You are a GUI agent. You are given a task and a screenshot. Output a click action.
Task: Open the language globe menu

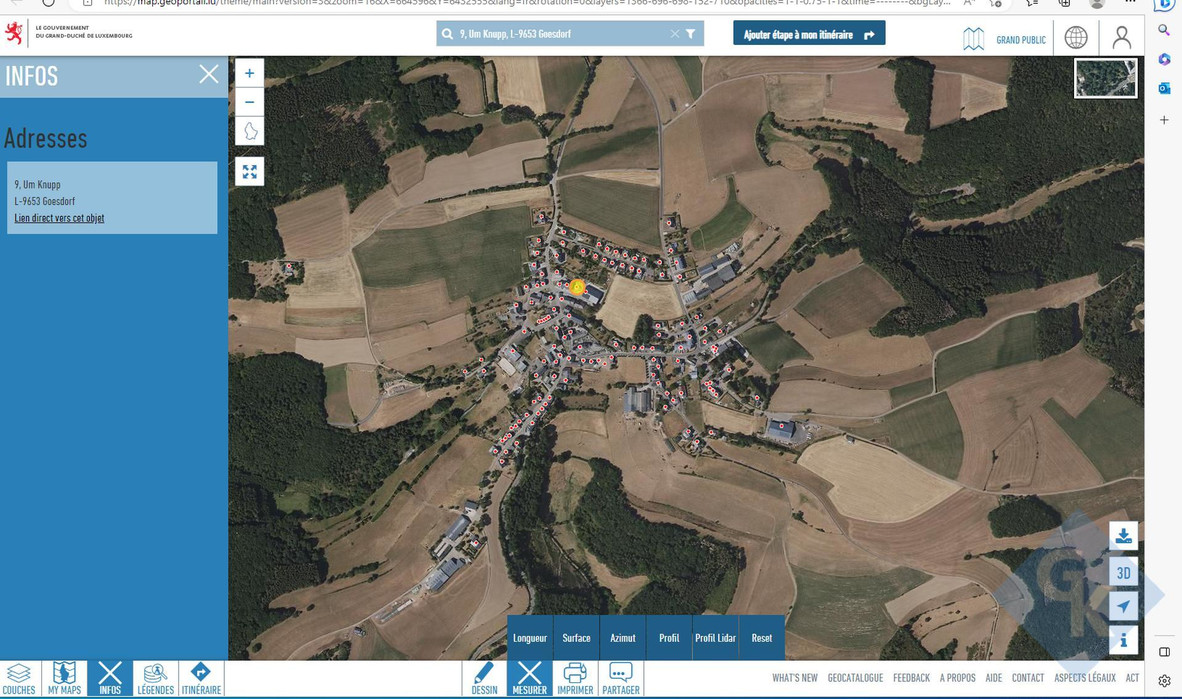coord(1076,38)
